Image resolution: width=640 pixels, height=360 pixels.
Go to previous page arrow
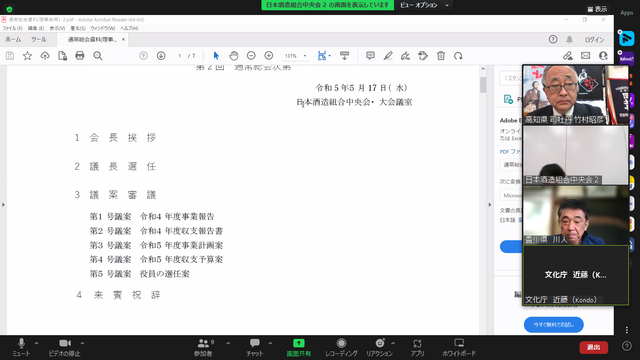tap(143, 56)
